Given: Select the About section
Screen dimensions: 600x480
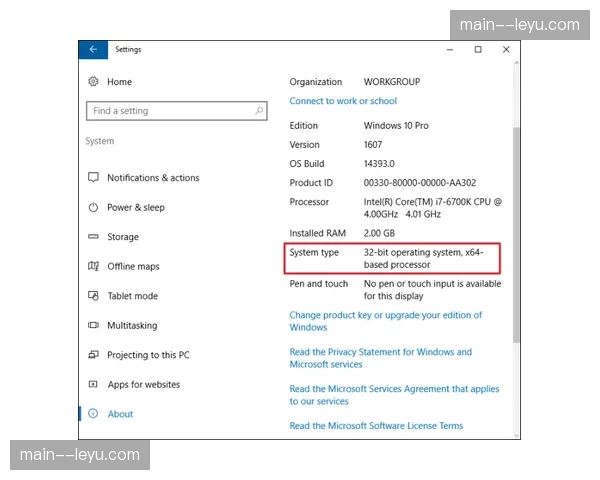Looking at the screenshot, I should tap(120, 414).
